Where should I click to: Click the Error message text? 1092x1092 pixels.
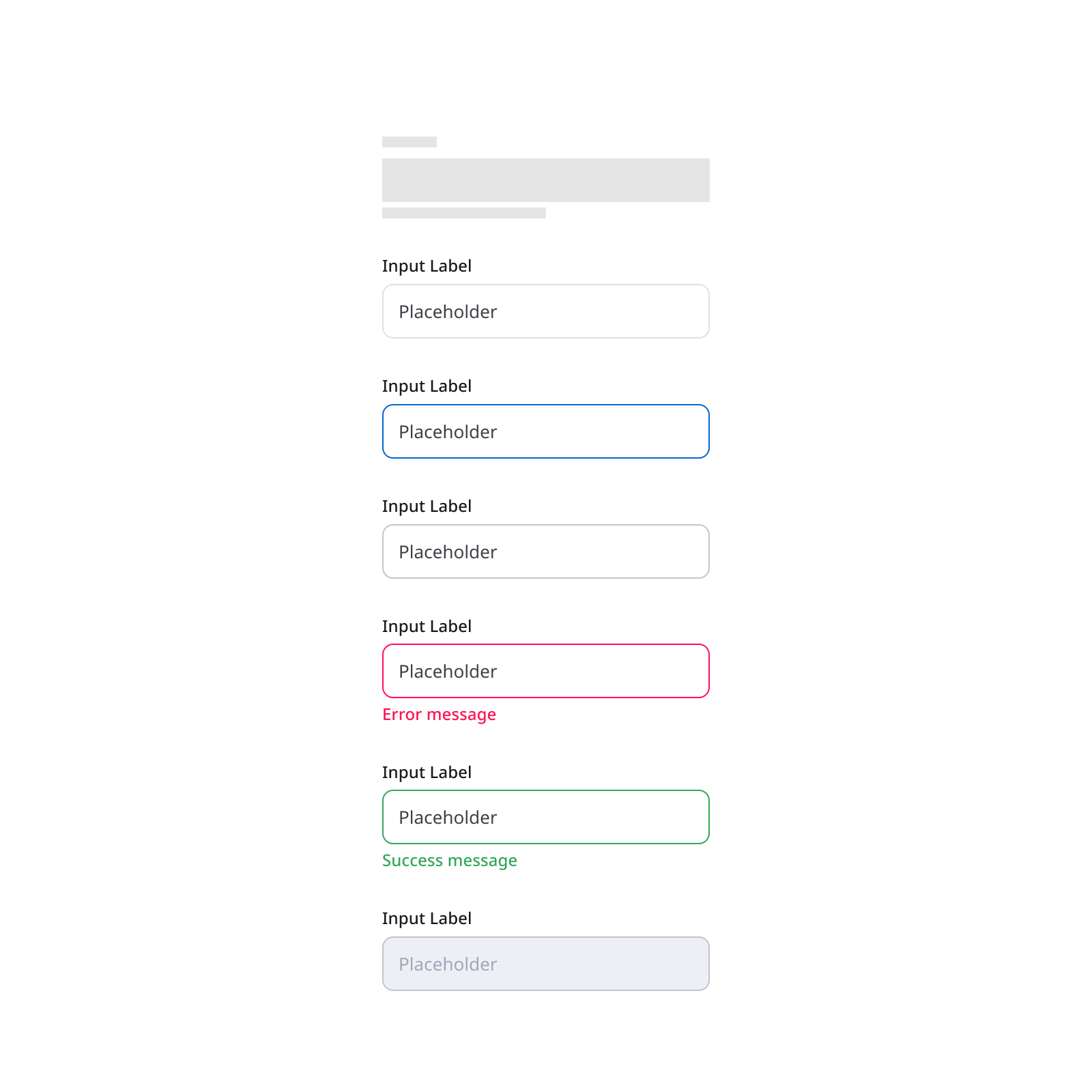pos(439,715)
